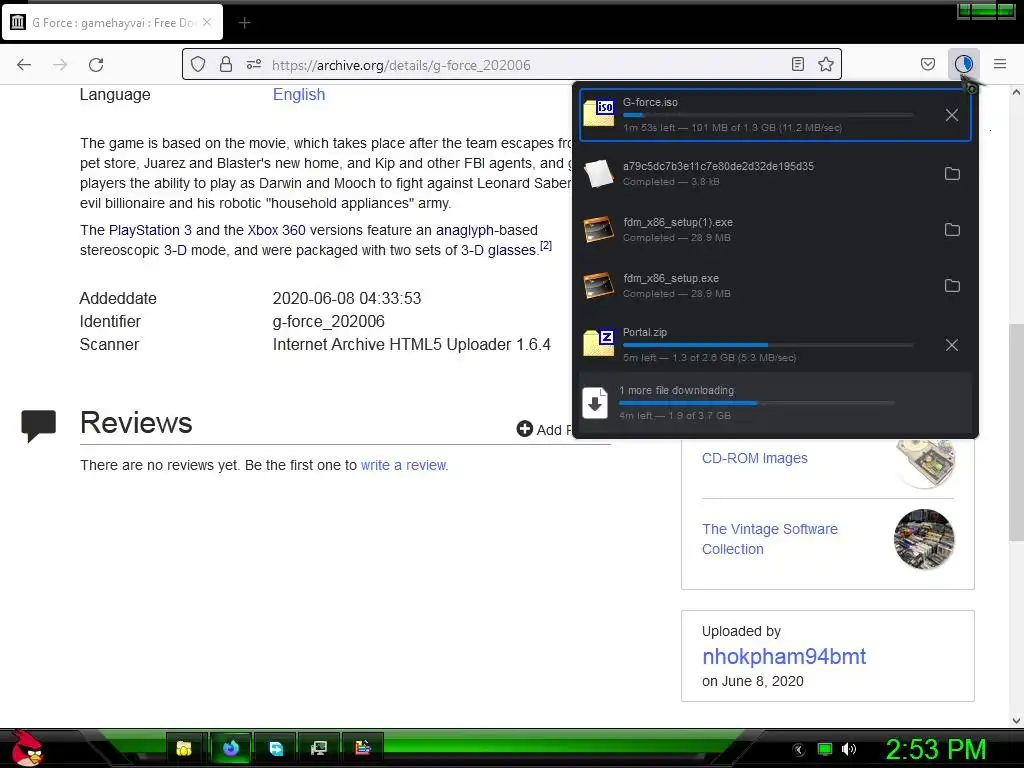Click the address bar URL field
The width and height of the screenshot is (1024, 768).
tap(511, 65)
